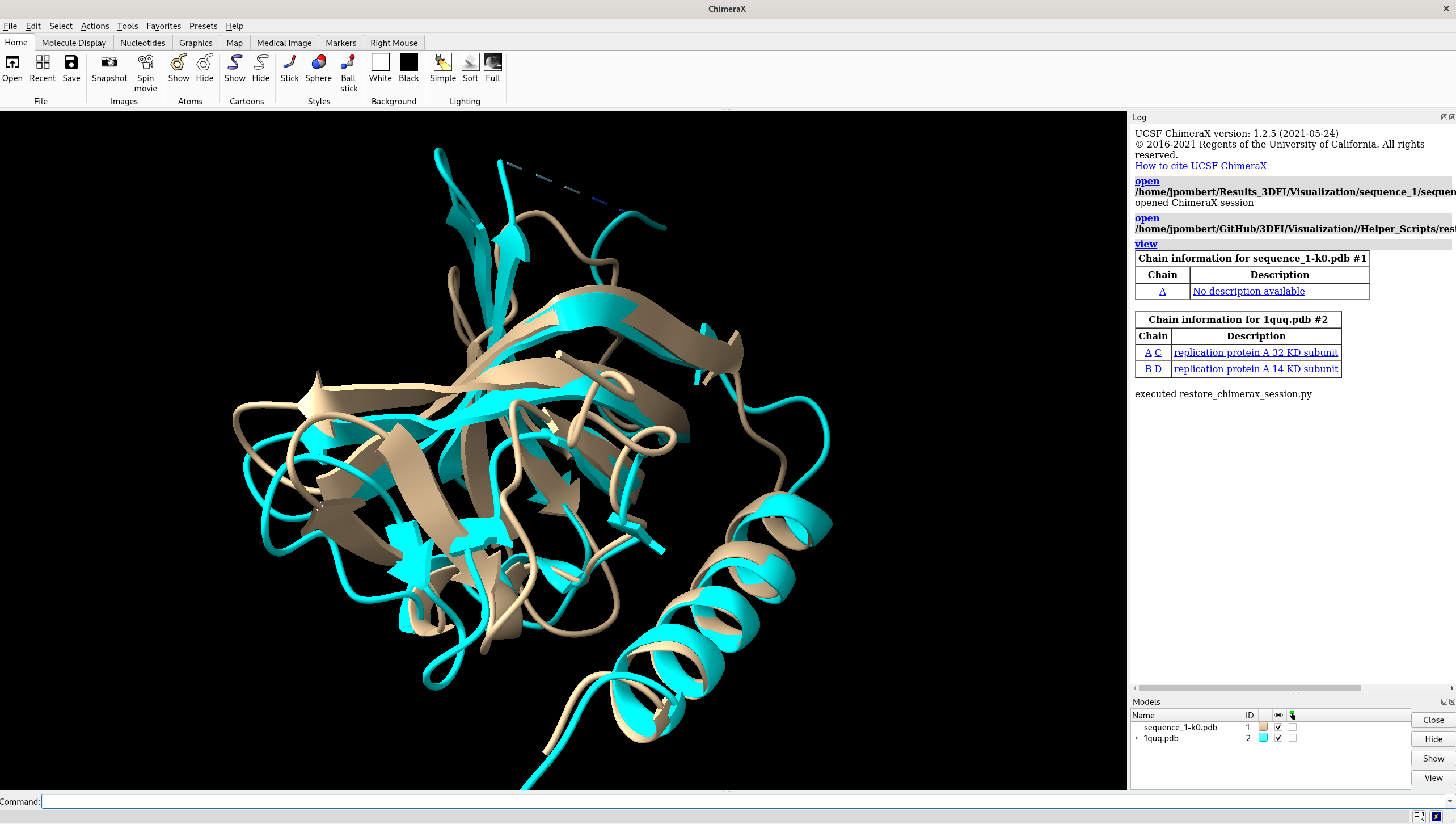
Task: Switch to the Molecule Display tab
Action: coord(74,43)
